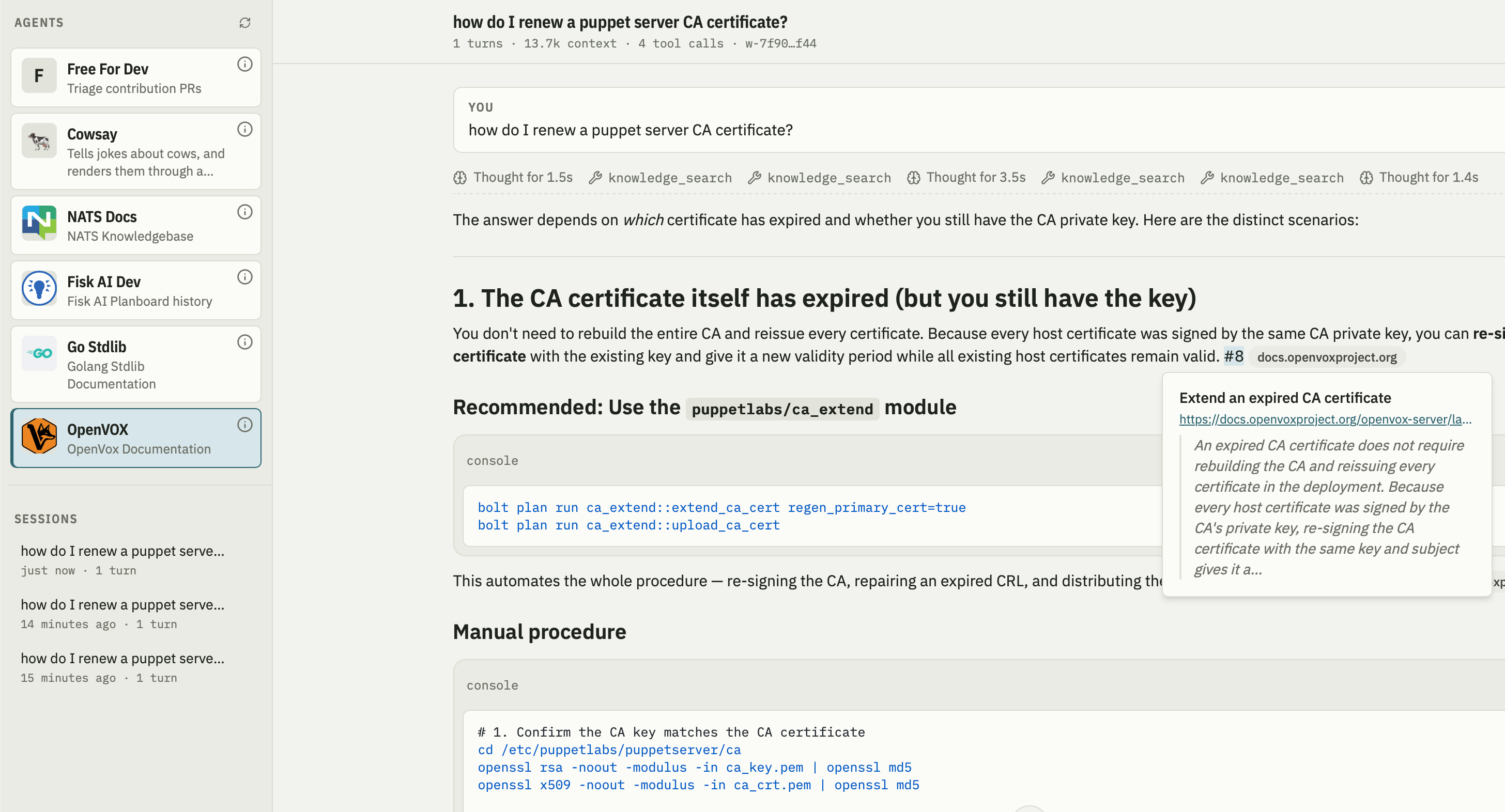Expand the second knowledge_search tool call
Viewport: 1505px width, 812px height.
(x=819, y=178)
